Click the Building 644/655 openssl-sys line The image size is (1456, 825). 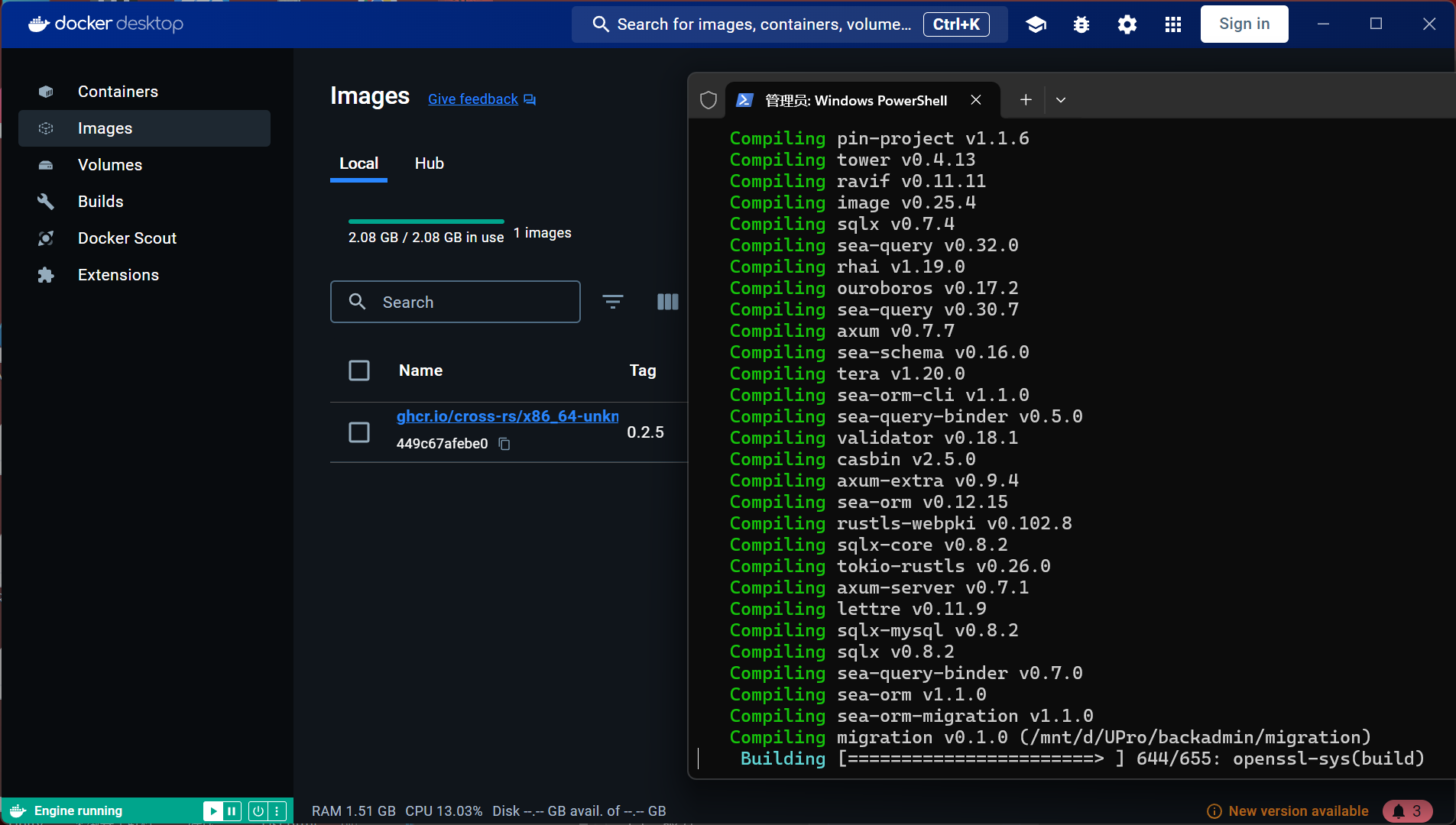pos(1082,759)
